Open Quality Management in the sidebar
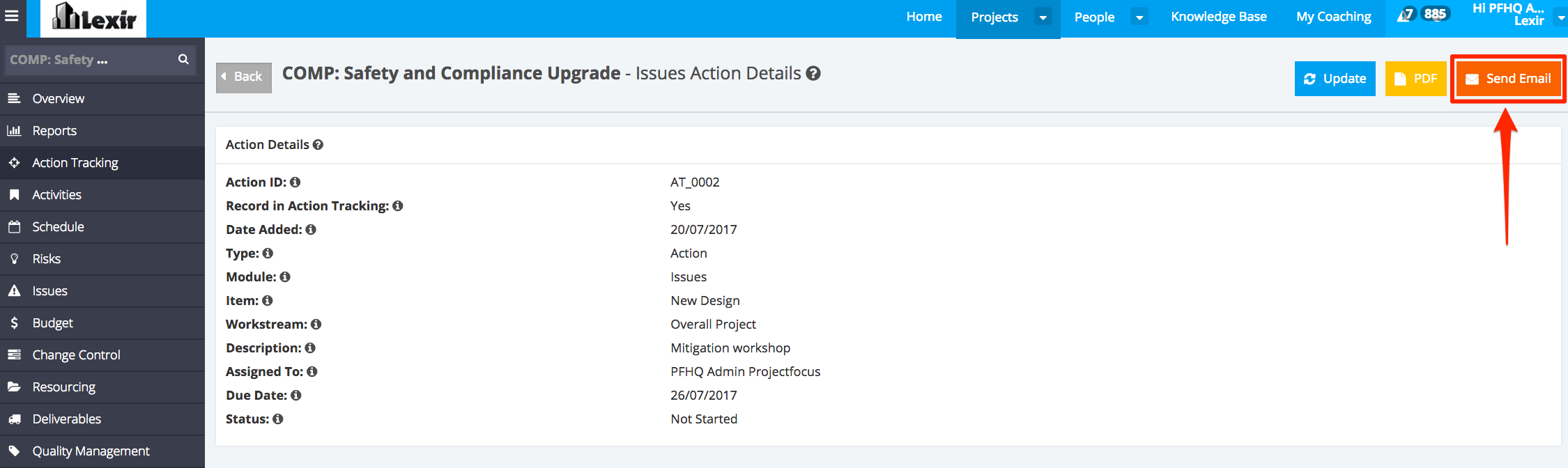1568x468 pixels. pos(102,451)
